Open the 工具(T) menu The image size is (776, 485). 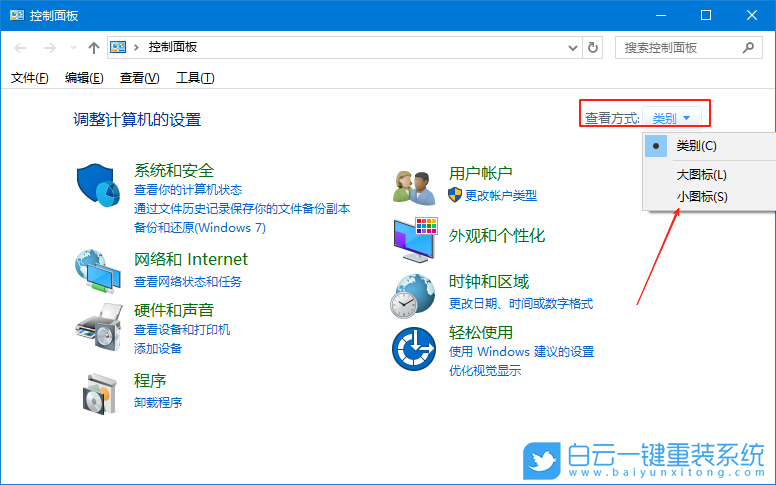195,78
